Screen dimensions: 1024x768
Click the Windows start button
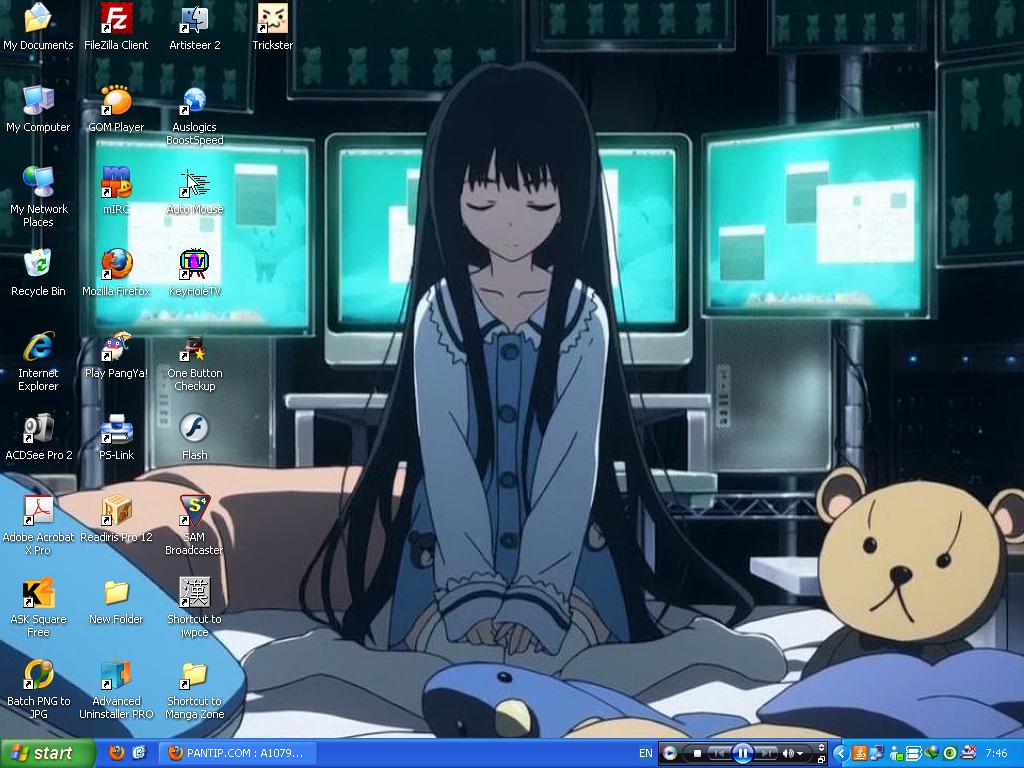click(x=46, y=753)
